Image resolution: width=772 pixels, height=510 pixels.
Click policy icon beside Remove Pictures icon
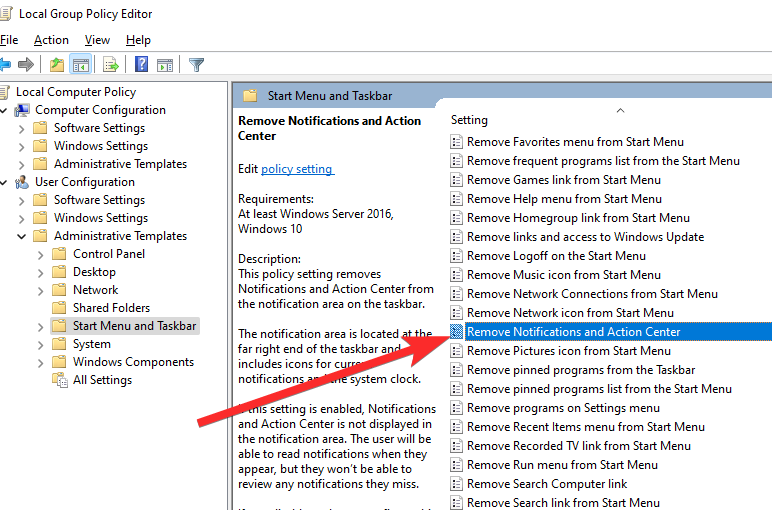tap(456, 351)
